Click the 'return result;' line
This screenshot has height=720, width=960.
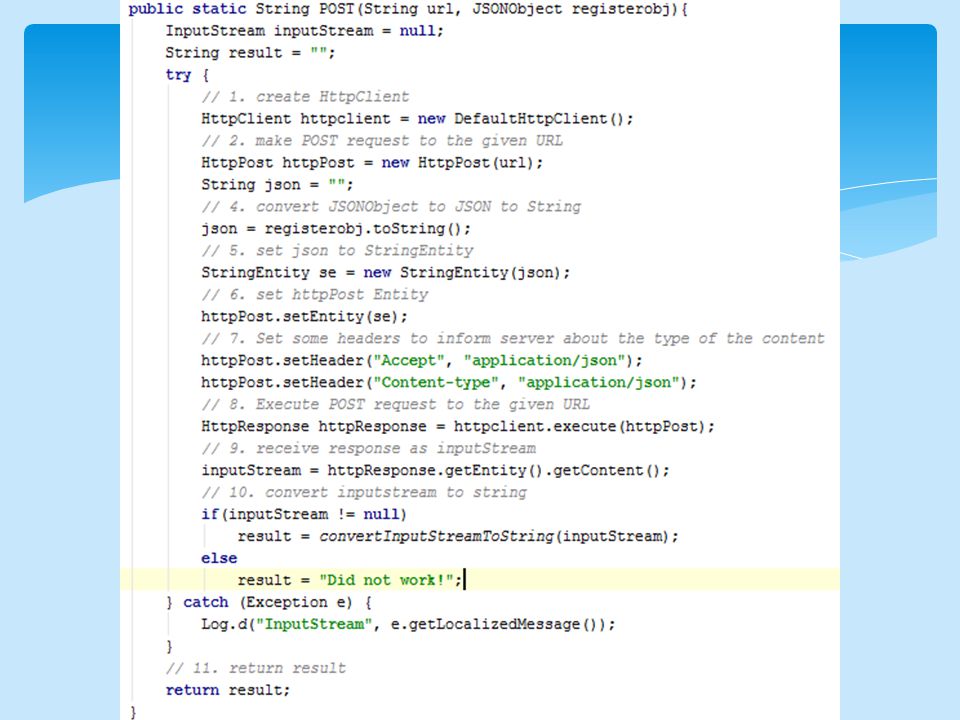[228, 690]
